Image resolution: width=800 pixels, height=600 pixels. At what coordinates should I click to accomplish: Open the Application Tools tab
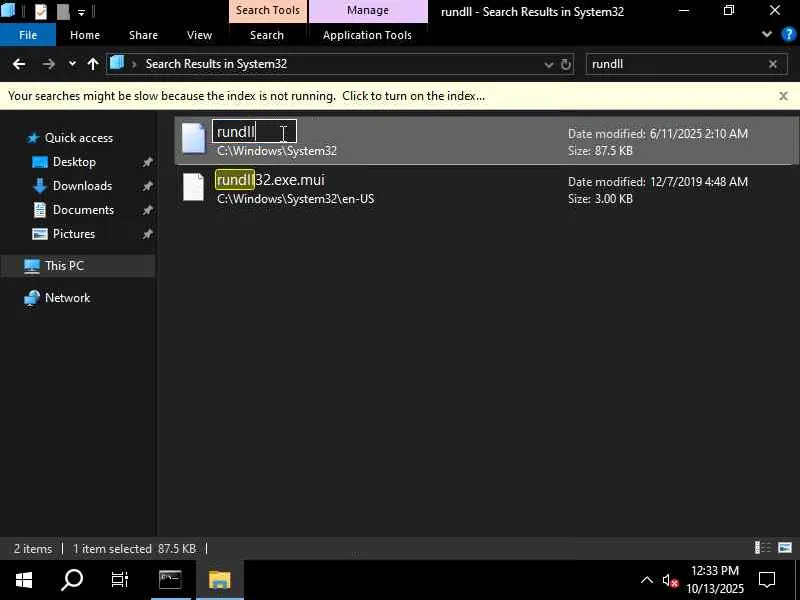point(367,35)
